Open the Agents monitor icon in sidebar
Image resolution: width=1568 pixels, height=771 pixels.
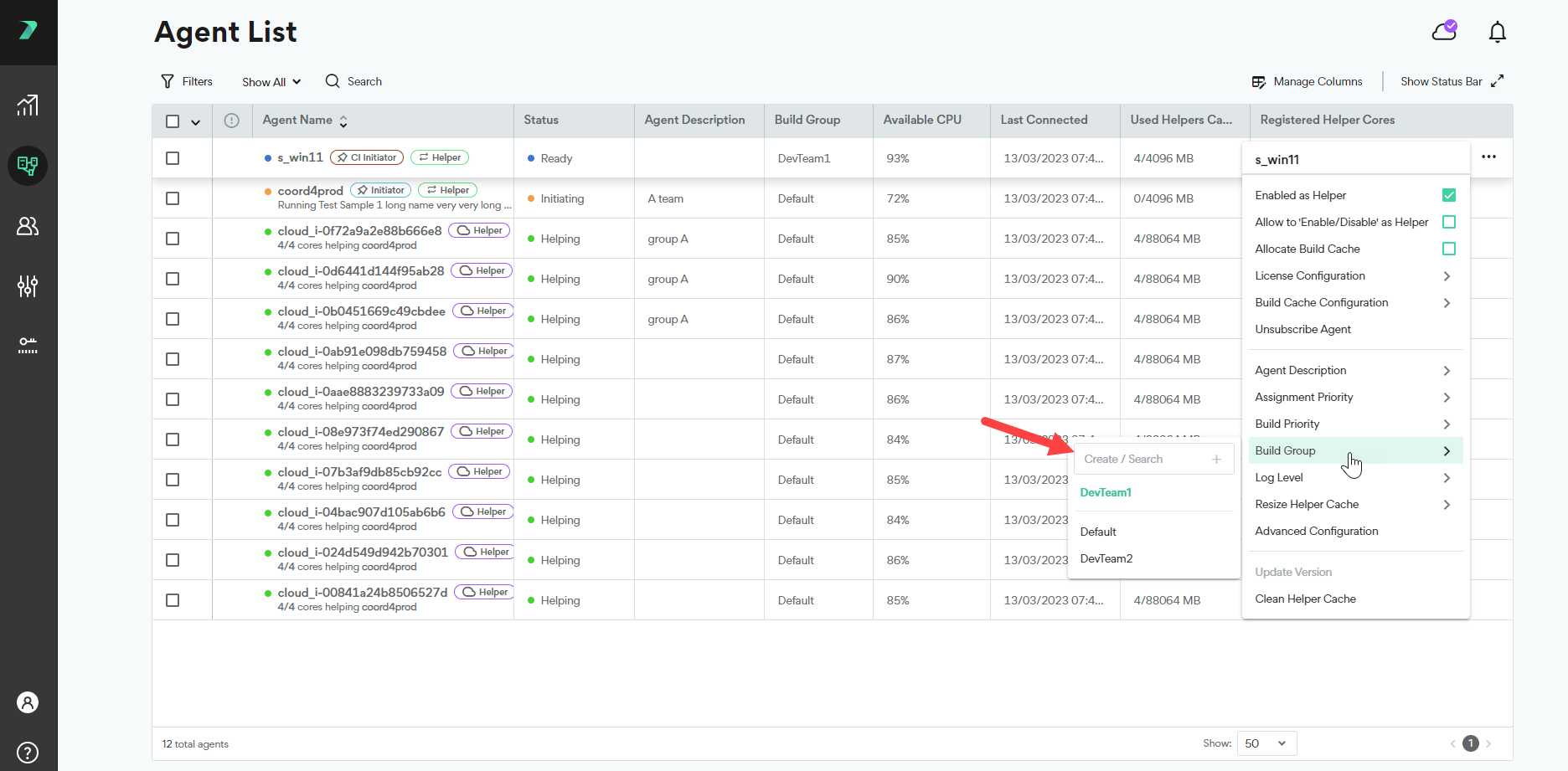click(x=28, y=166)
